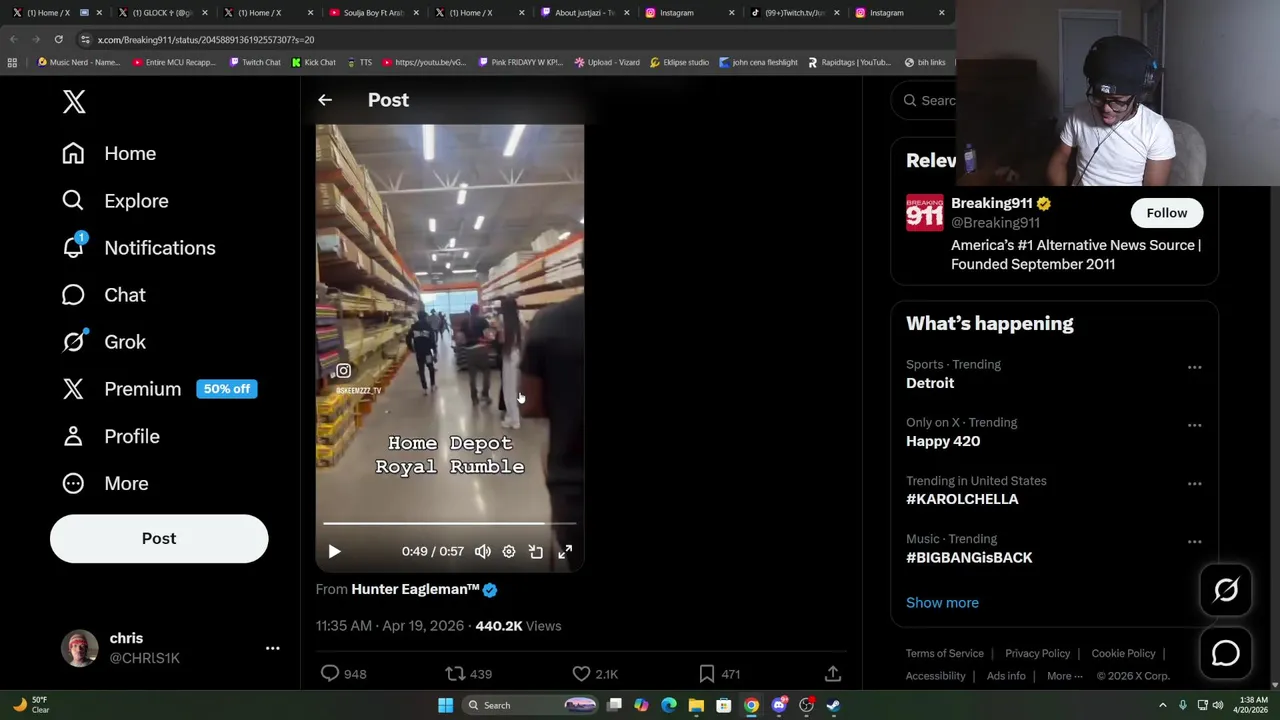Open Chrome apps grid in bookmarks bar
The height and width of the screenshot is (720, 1280).
(12, 62)
